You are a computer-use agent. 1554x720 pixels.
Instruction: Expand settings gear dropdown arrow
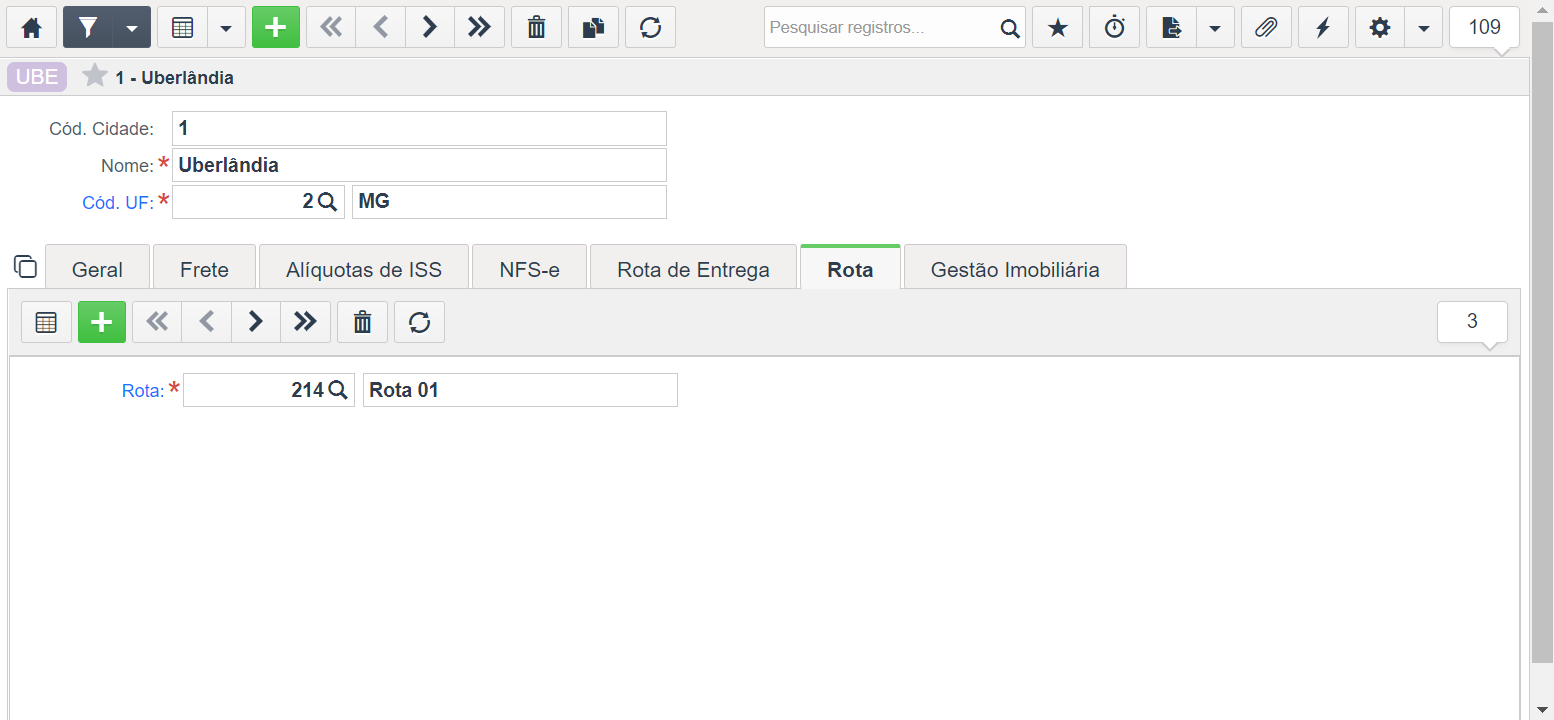tap(1424, 27)
